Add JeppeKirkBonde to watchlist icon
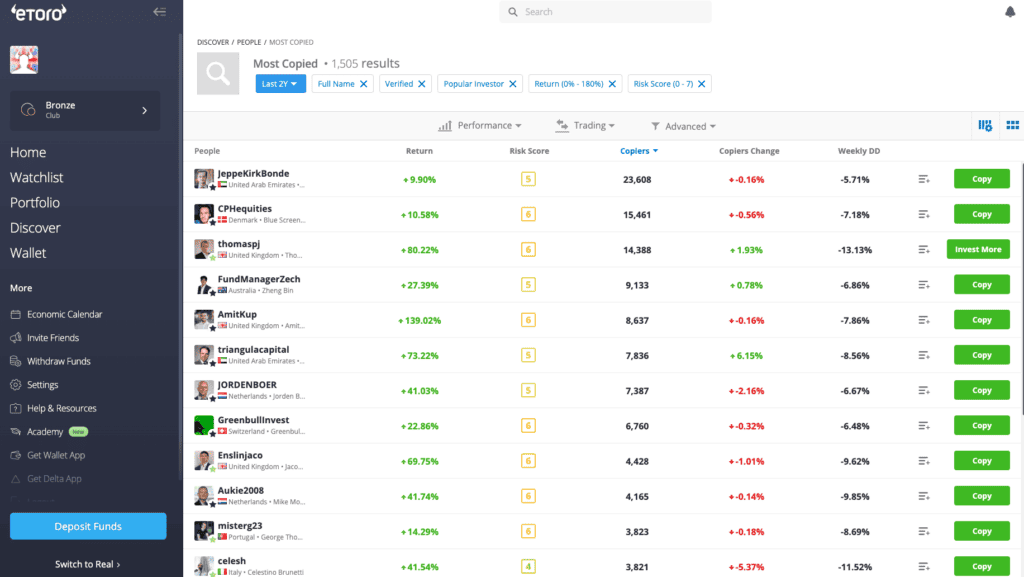 click(x=924, y=180)
